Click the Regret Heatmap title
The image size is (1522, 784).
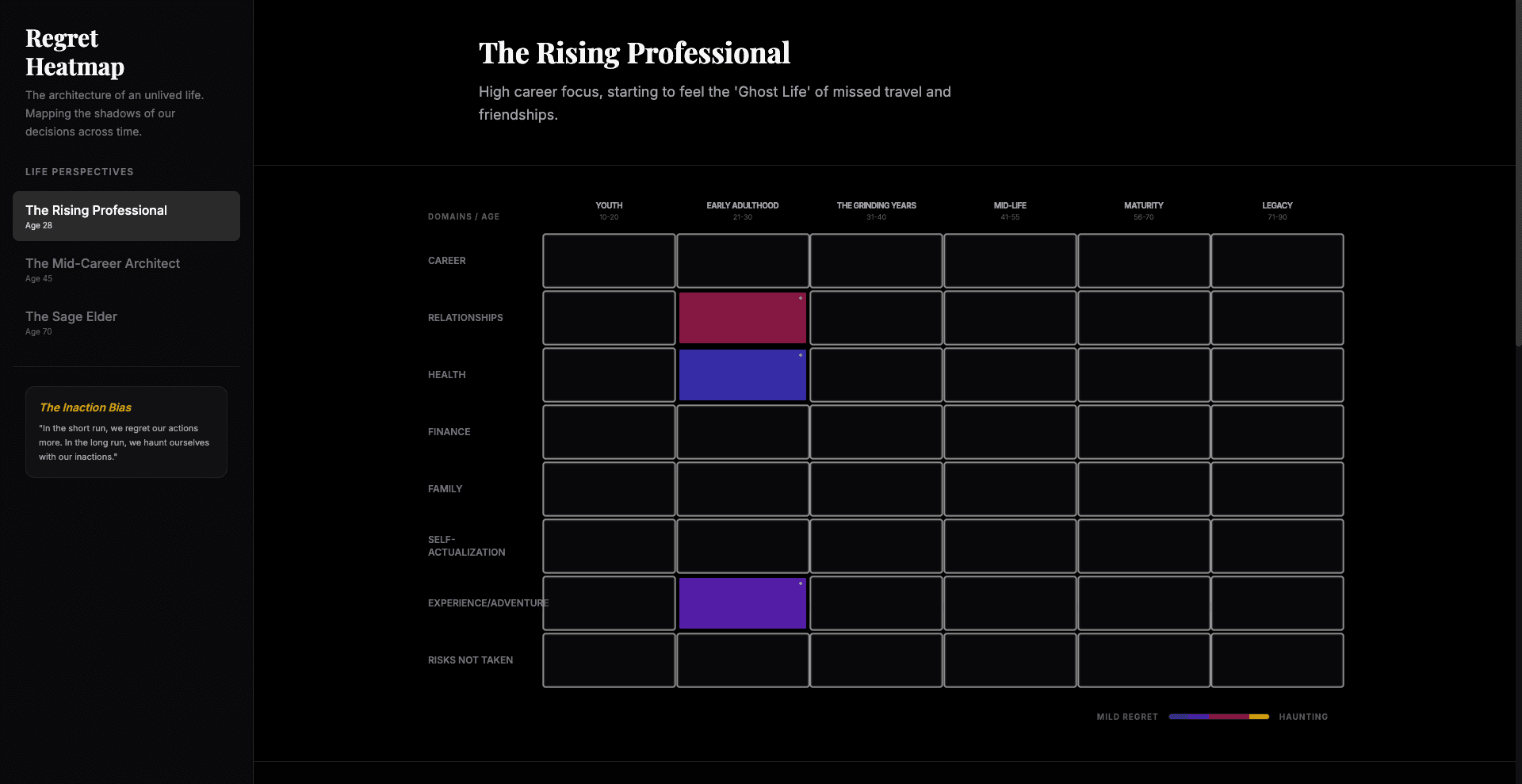coord(75,52)
